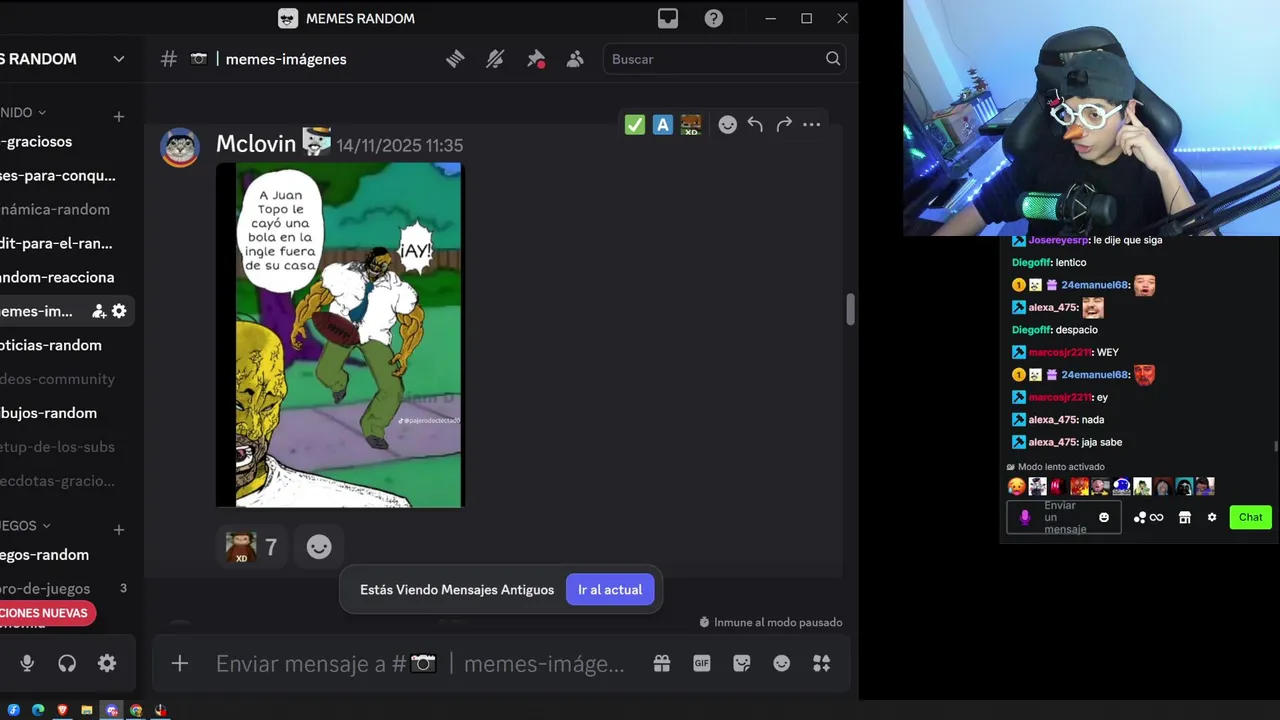The height and width of the screenshot is (720, 1280).
Task: Open stream chat settings gear
Action: (x=1212, y=517)
